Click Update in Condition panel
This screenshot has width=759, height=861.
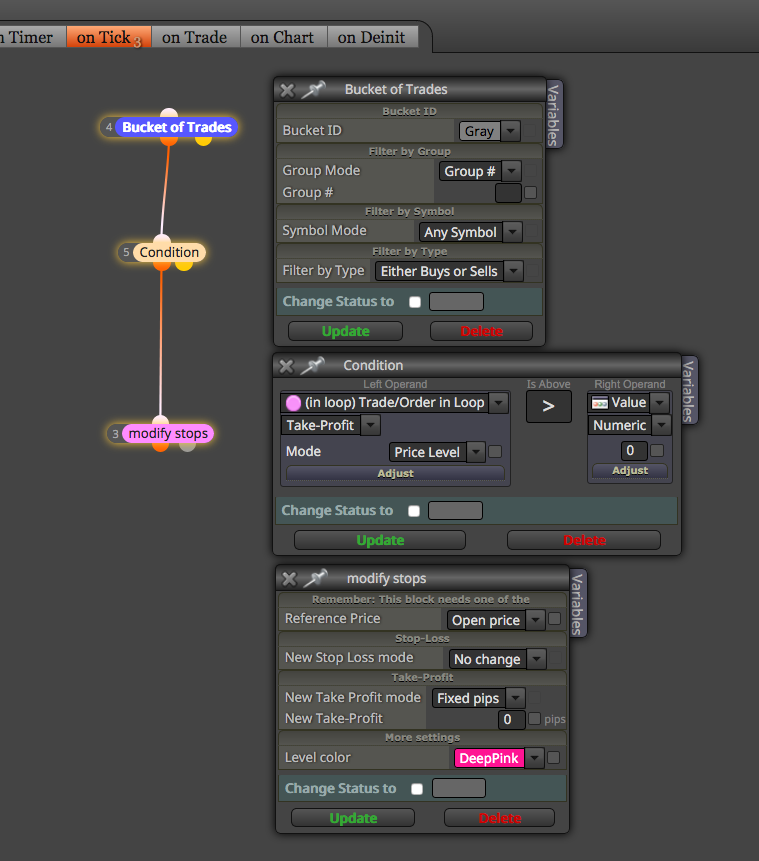coord(380,540)
